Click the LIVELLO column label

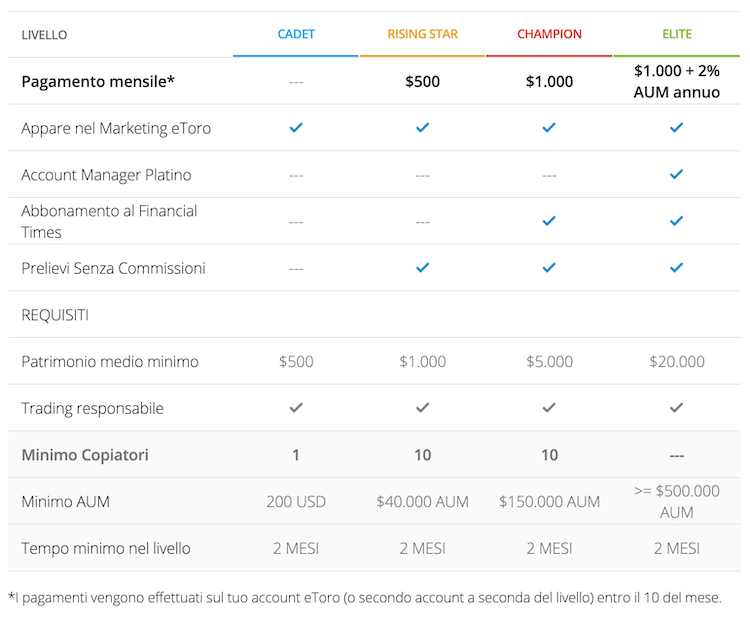(x=44, y=35)
